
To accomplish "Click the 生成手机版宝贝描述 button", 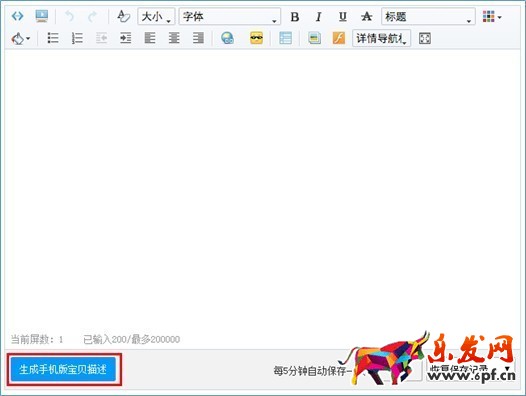I will pyautogui.click(x=63, y=369).
